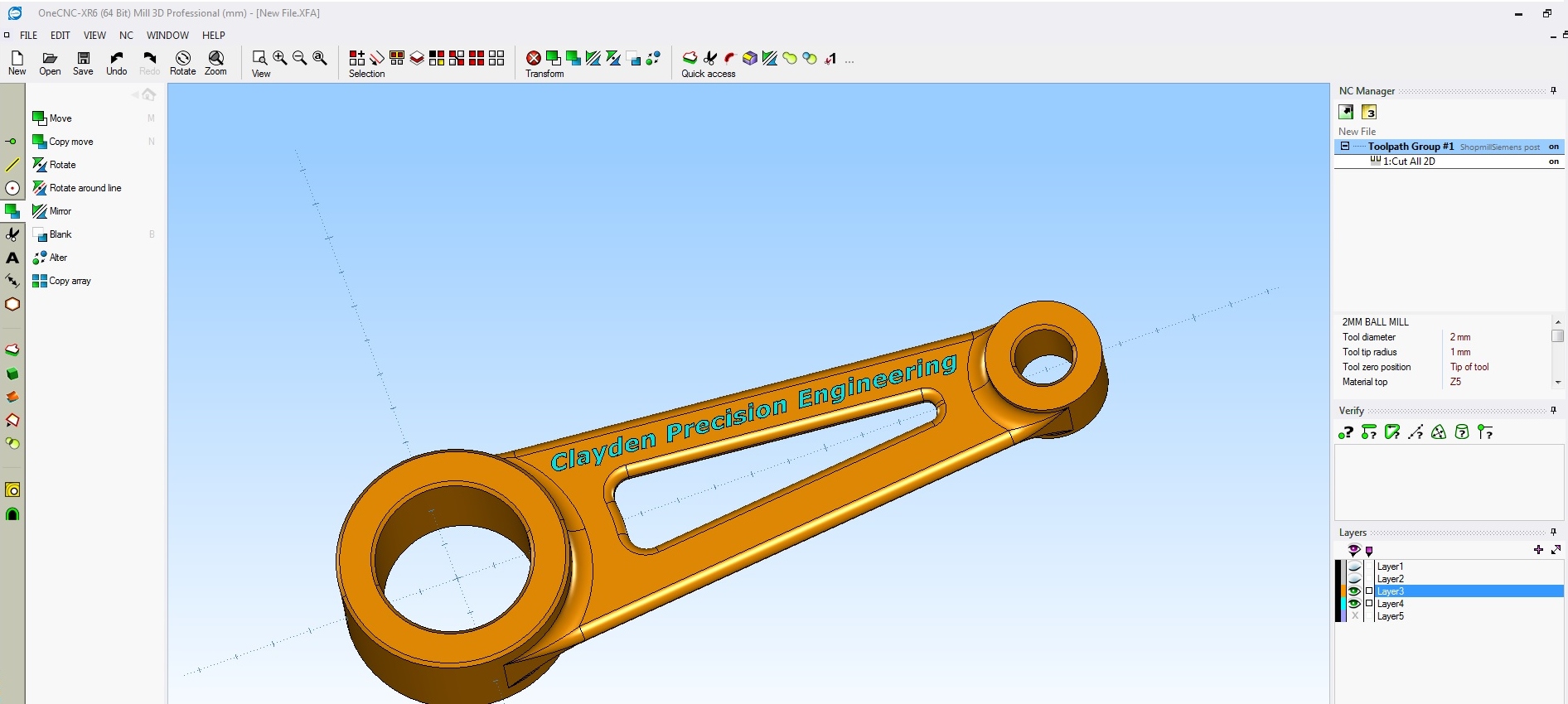This screenshot has width=1568, height=704.
Task: Toggle Layer4 visibility eye icon
Action: 1354,604
